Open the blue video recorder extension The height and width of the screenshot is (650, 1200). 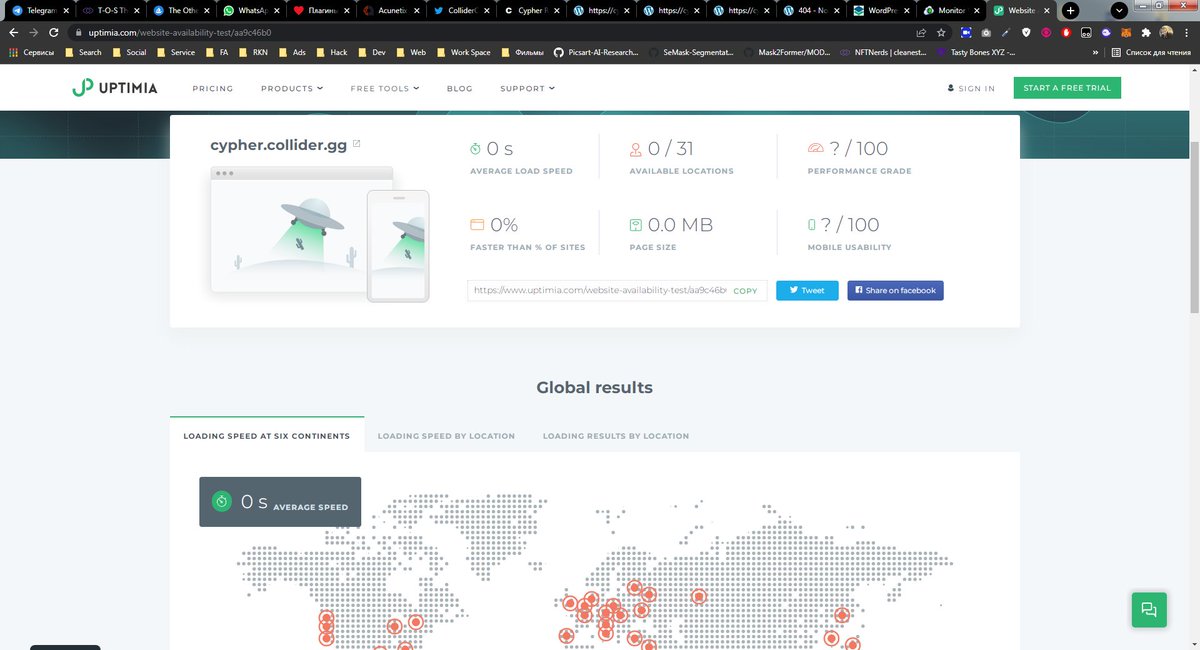966,32
